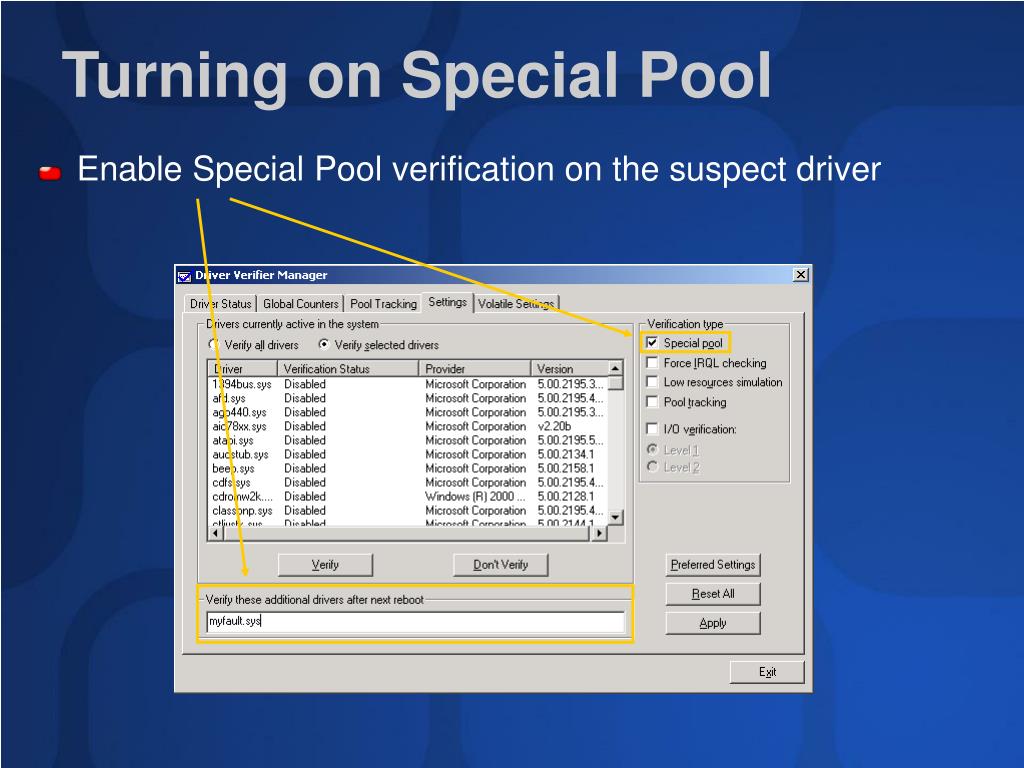Switch to the Driver Status tab
The height and width of the screenshot is (768, 1024).
(220, 304)
